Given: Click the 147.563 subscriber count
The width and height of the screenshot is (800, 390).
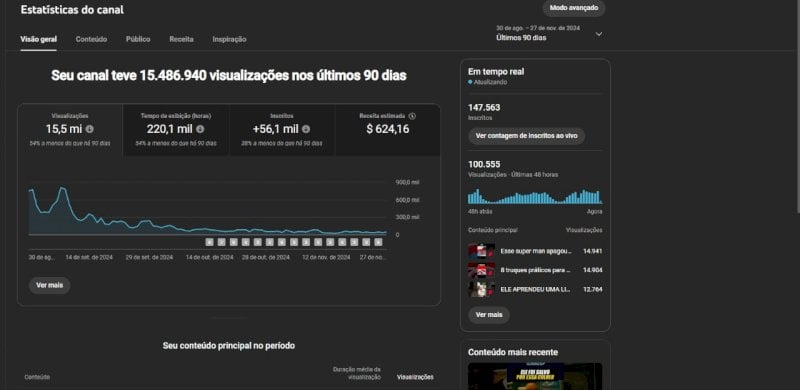Looking at the screenshot, I should click(484, 108).
